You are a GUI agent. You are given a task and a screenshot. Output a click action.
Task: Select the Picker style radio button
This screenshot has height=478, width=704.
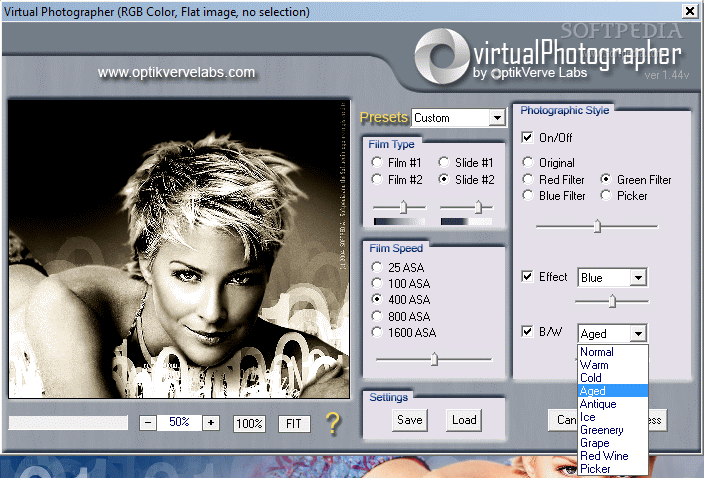[606, 196]
